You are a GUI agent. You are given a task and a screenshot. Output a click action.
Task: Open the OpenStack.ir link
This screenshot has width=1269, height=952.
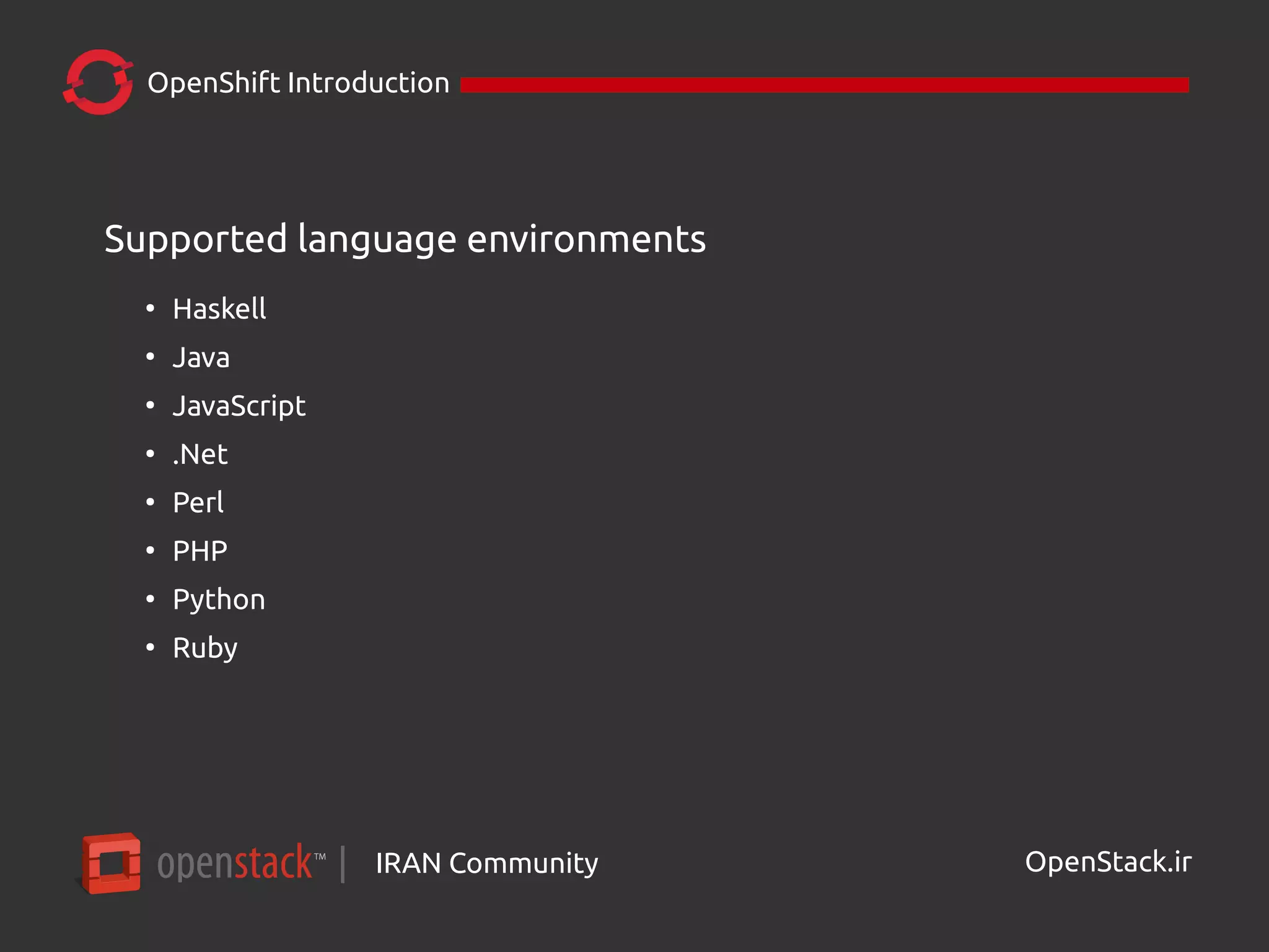click(1109, 862)
